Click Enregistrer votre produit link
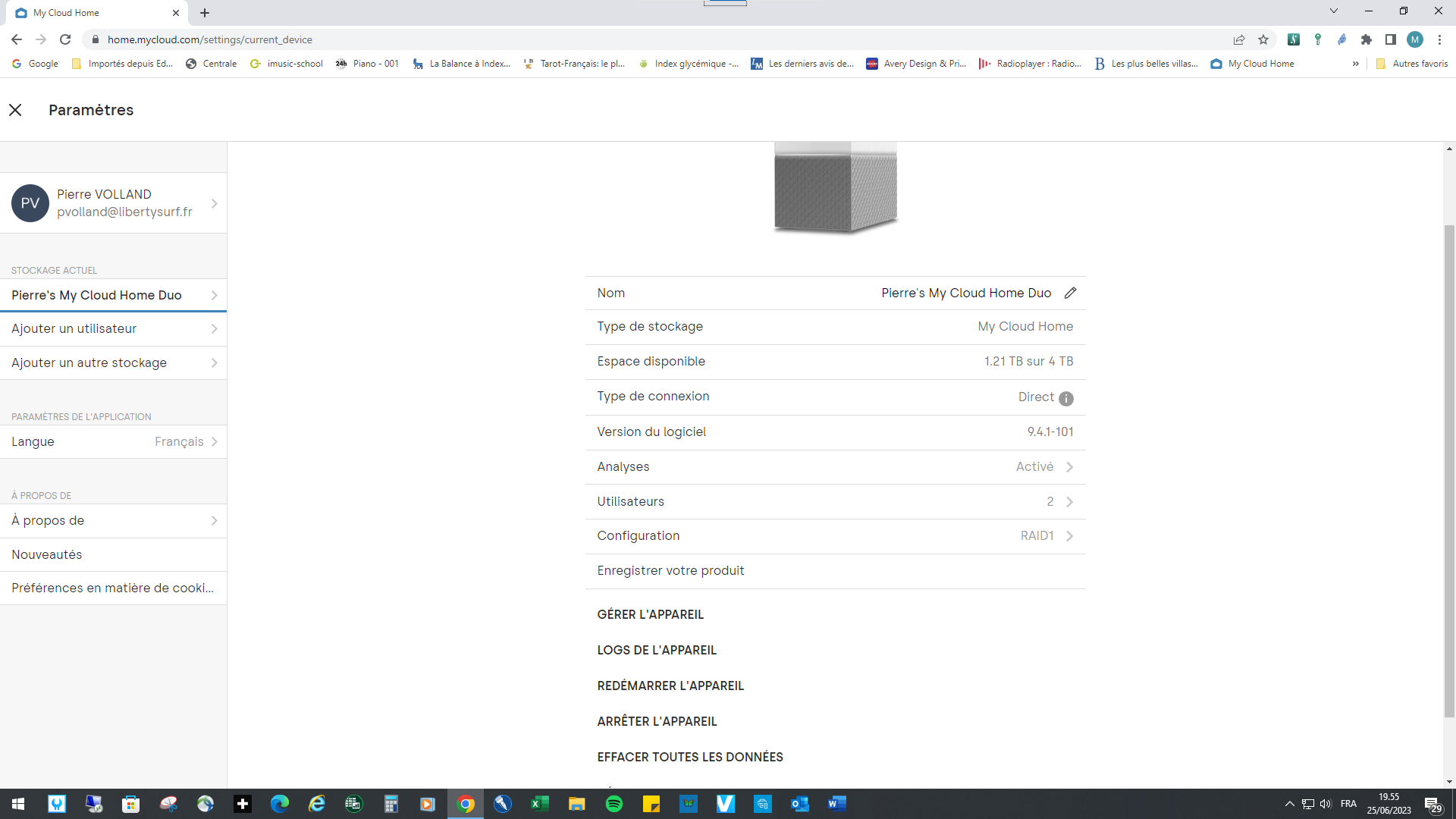The image size is (1456, 819). [x=670, y=571]
